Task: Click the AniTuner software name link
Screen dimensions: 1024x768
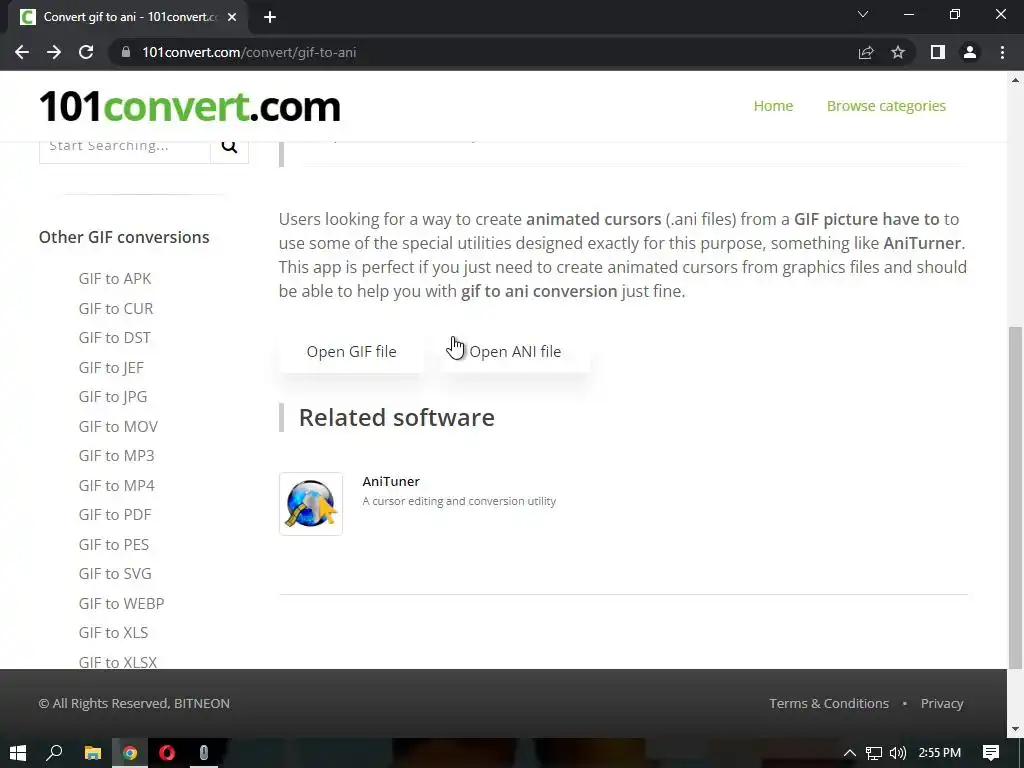Action: pyautogui.click(x=391, y=481)
